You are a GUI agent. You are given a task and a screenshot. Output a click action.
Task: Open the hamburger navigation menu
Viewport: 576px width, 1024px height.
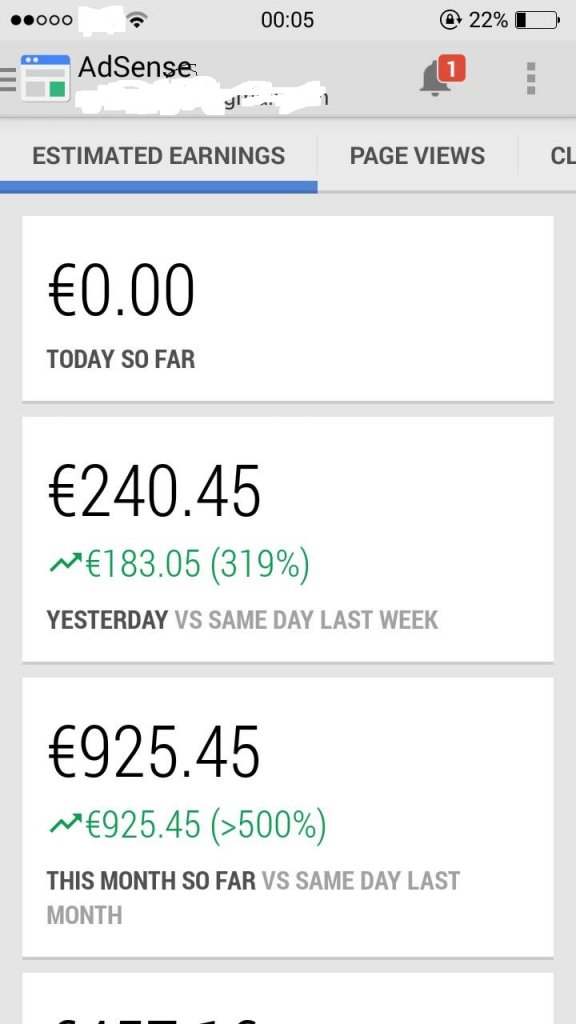pos(8,80)
